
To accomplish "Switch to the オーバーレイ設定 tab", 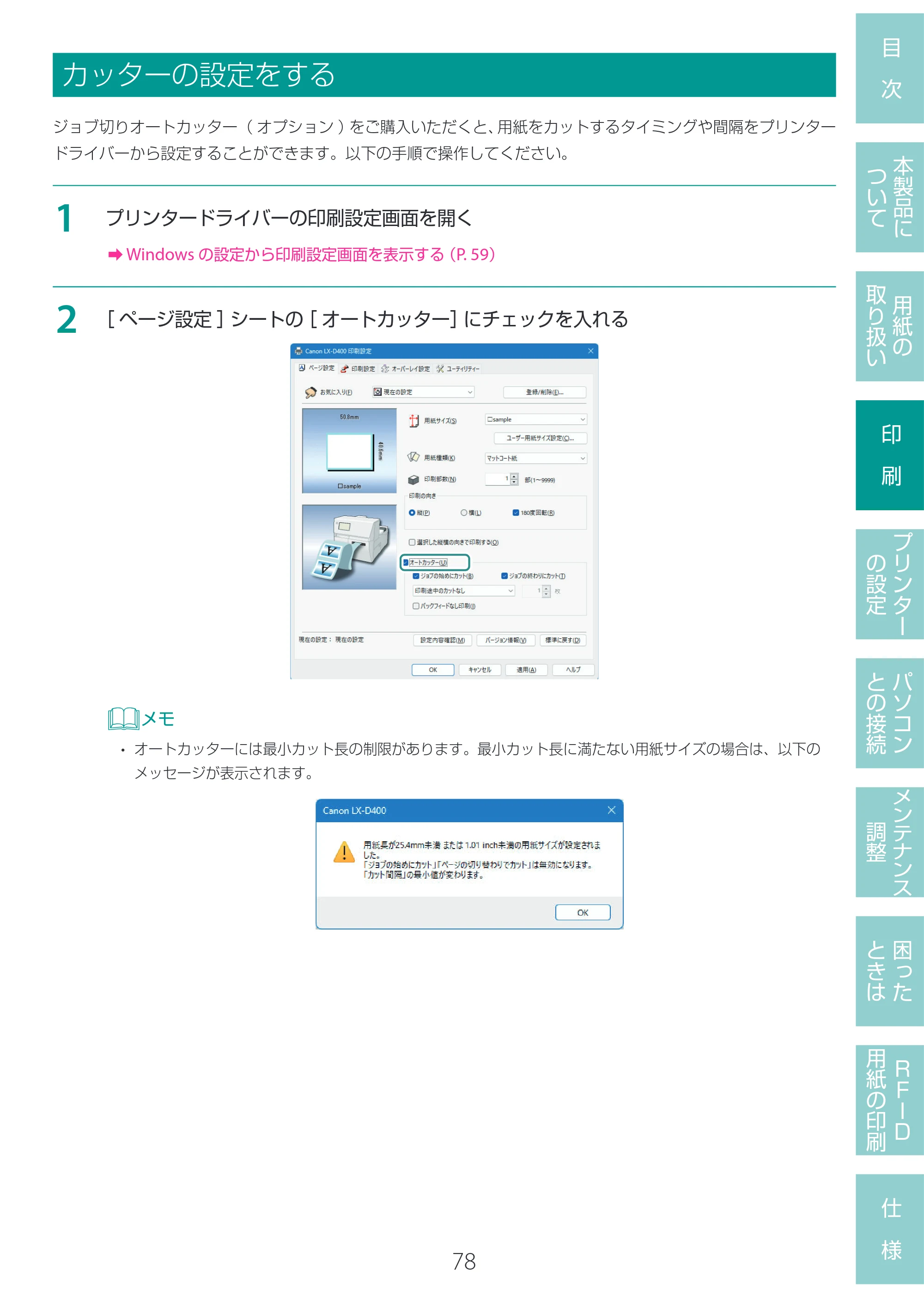I will click(406, 368).
